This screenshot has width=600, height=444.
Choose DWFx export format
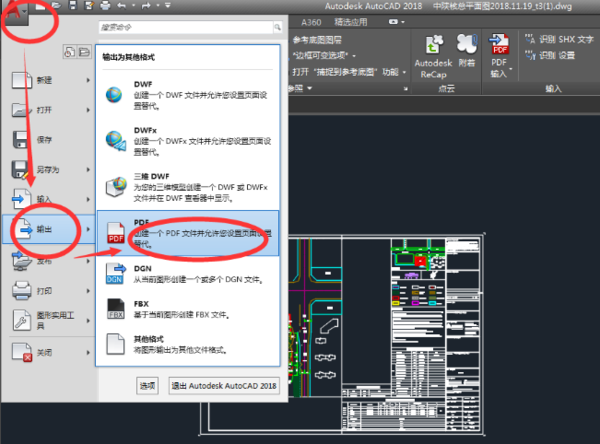coord(188,141)
